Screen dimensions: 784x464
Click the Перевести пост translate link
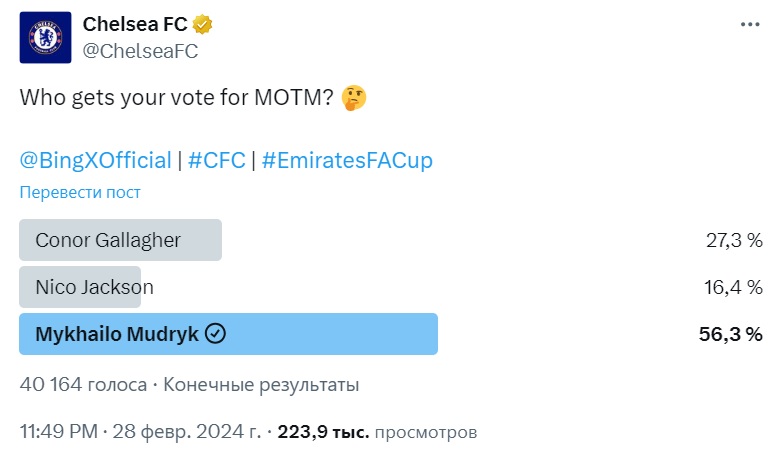pyautogui.click(x=80, y=192)
